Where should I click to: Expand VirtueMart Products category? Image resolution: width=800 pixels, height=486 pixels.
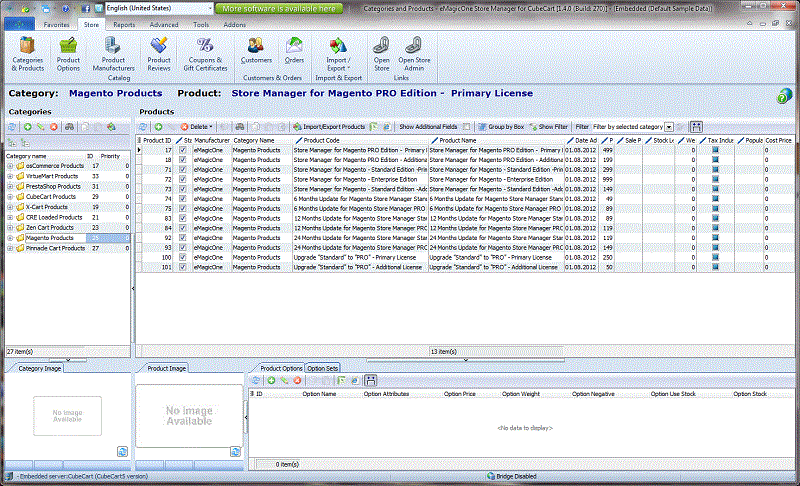[x=10, y=176]
